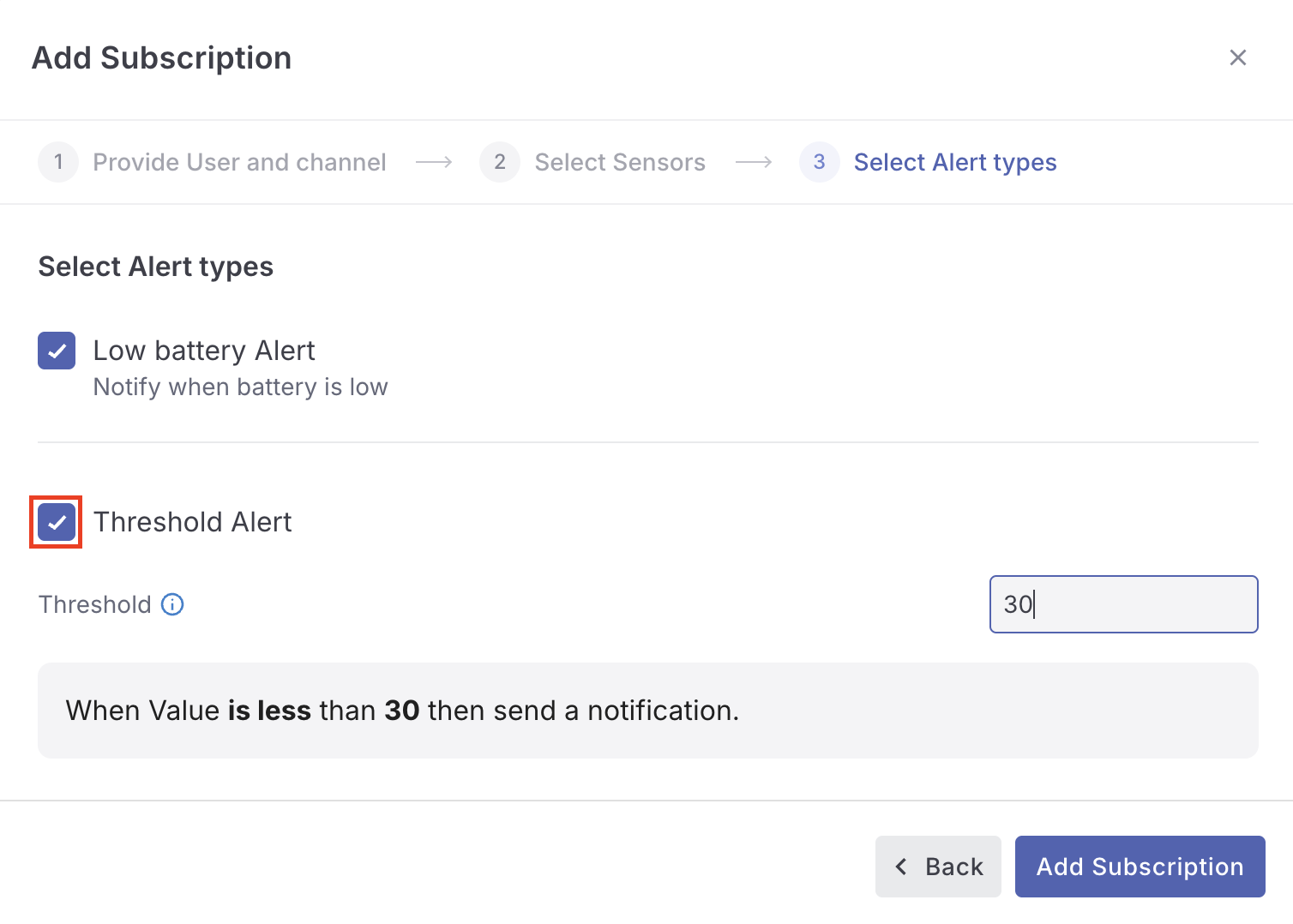Click the Low battery Alert label

click(x=204, y=351)
